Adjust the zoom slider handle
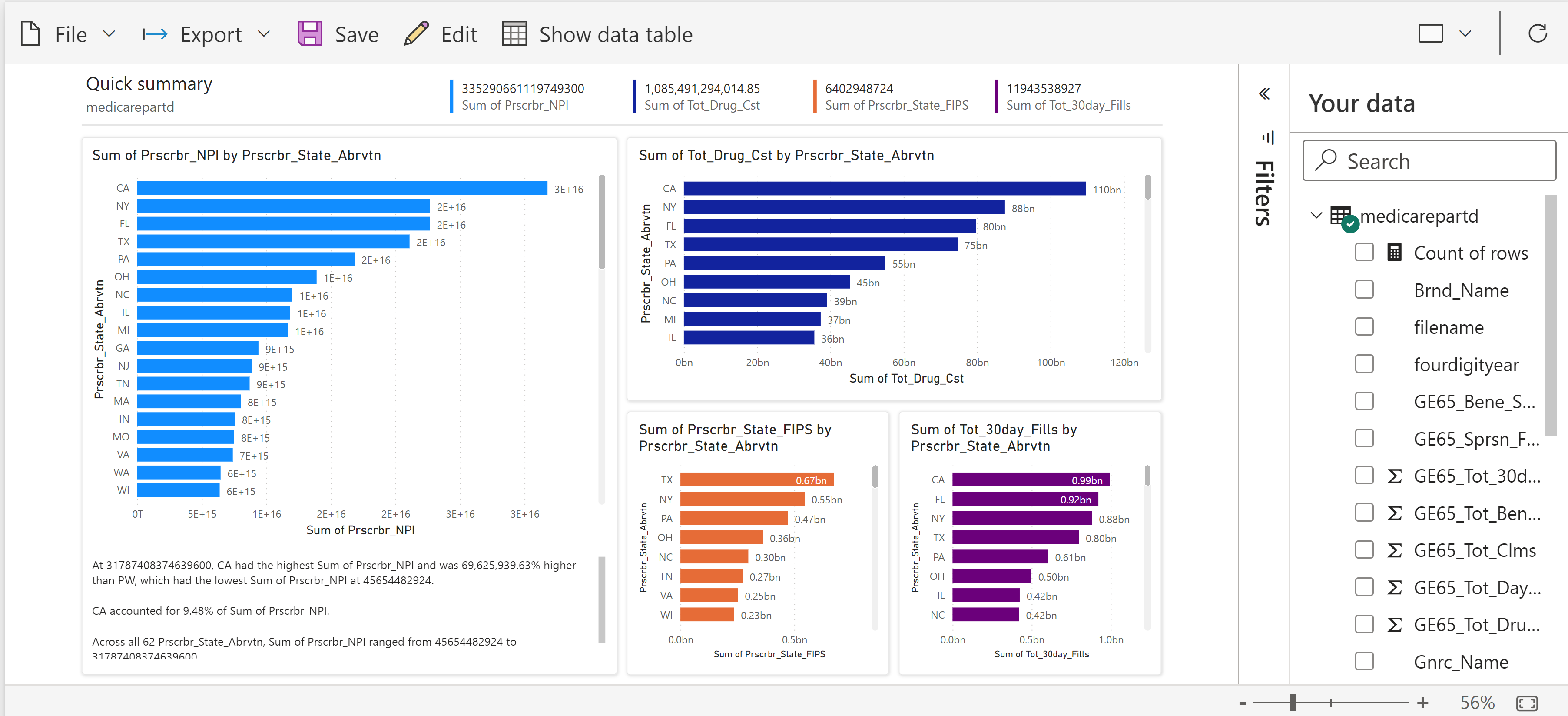This screenshot has width=1568, height=716. tap(1292, 703)
